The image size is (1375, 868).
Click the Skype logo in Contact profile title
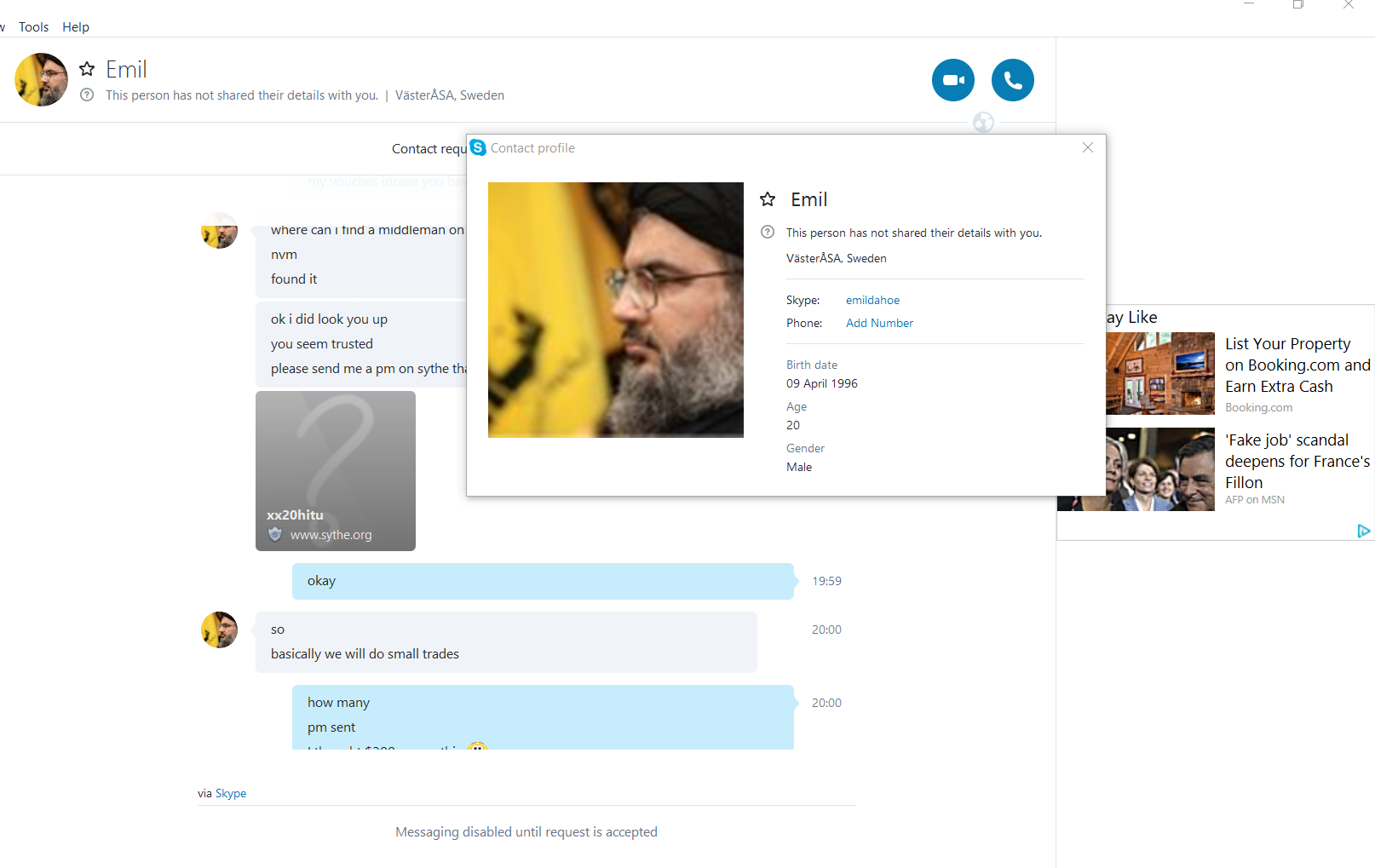click(x=478, y=147)
